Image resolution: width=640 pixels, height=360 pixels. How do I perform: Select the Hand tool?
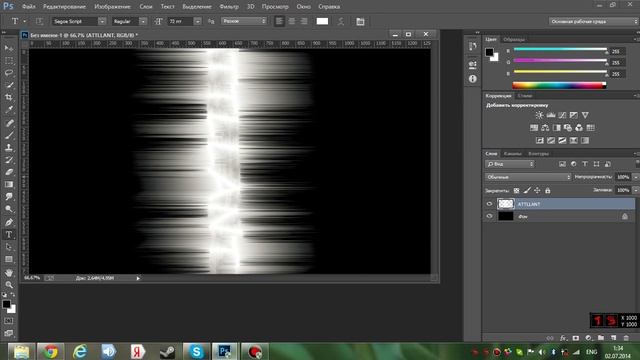[9, 272]
